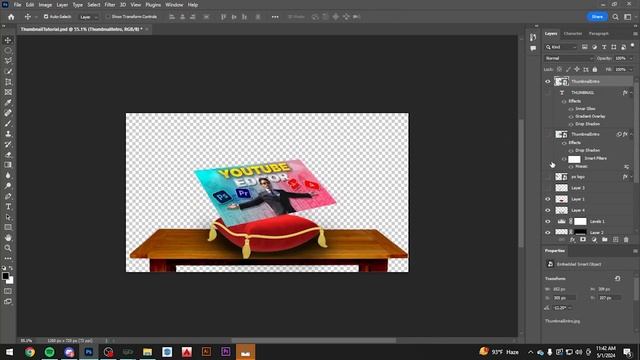Toggle Gradient Overlay effect visibility
Screen dimensions: 640x360
571,117
